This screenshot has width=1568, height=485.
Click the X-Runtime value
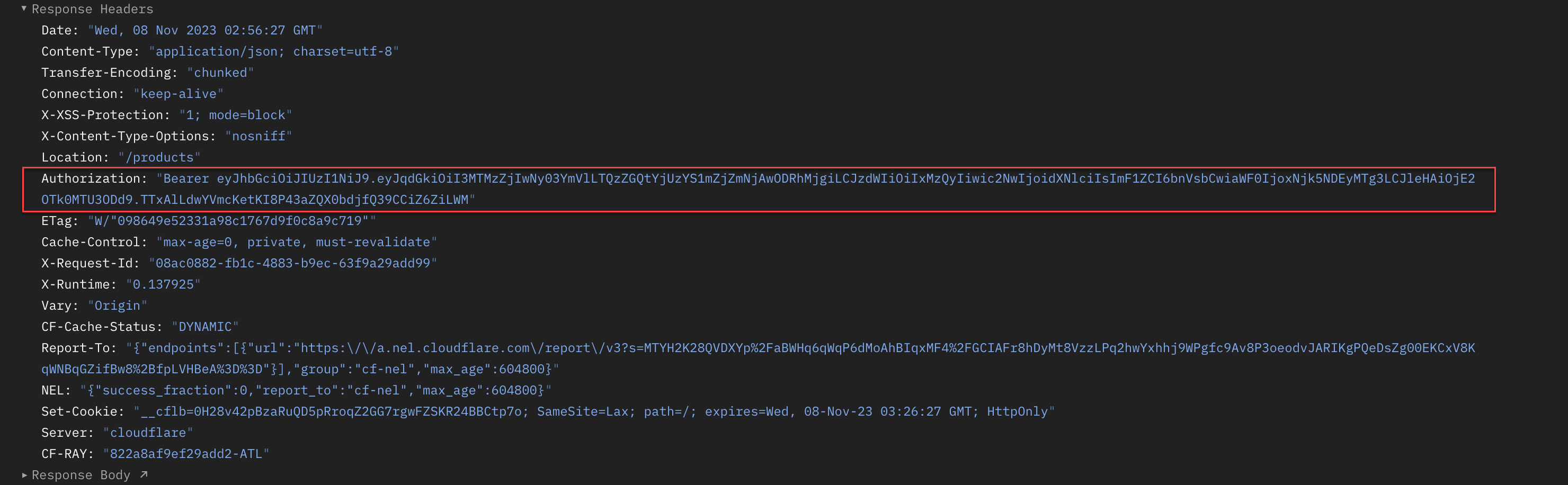(163, 285)
